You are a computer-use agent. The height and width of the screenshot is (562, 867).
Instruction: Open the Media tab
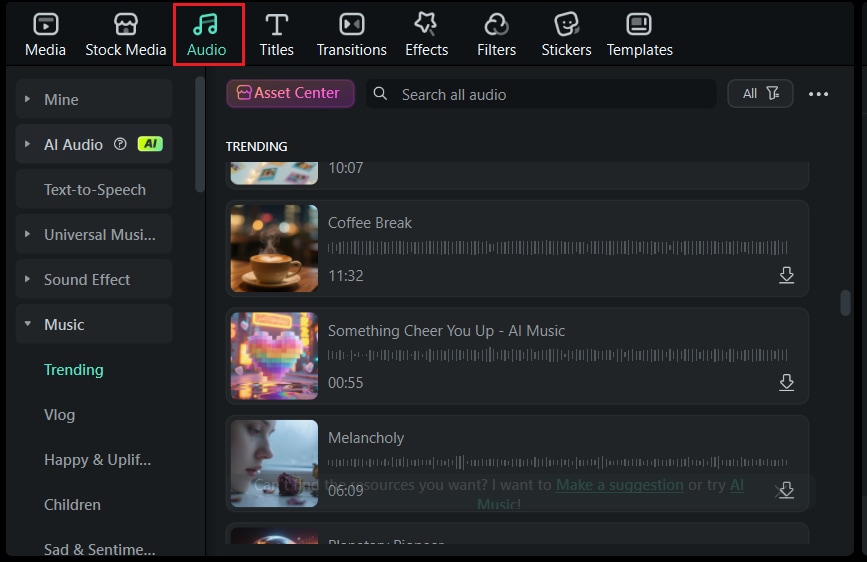45,35
